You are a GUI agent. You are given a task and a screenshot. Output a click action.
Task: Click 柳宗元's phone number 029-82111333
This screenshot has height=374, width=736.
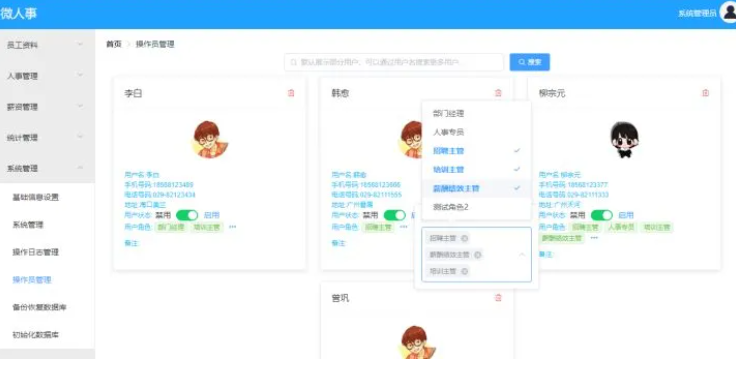coord(588,195)
